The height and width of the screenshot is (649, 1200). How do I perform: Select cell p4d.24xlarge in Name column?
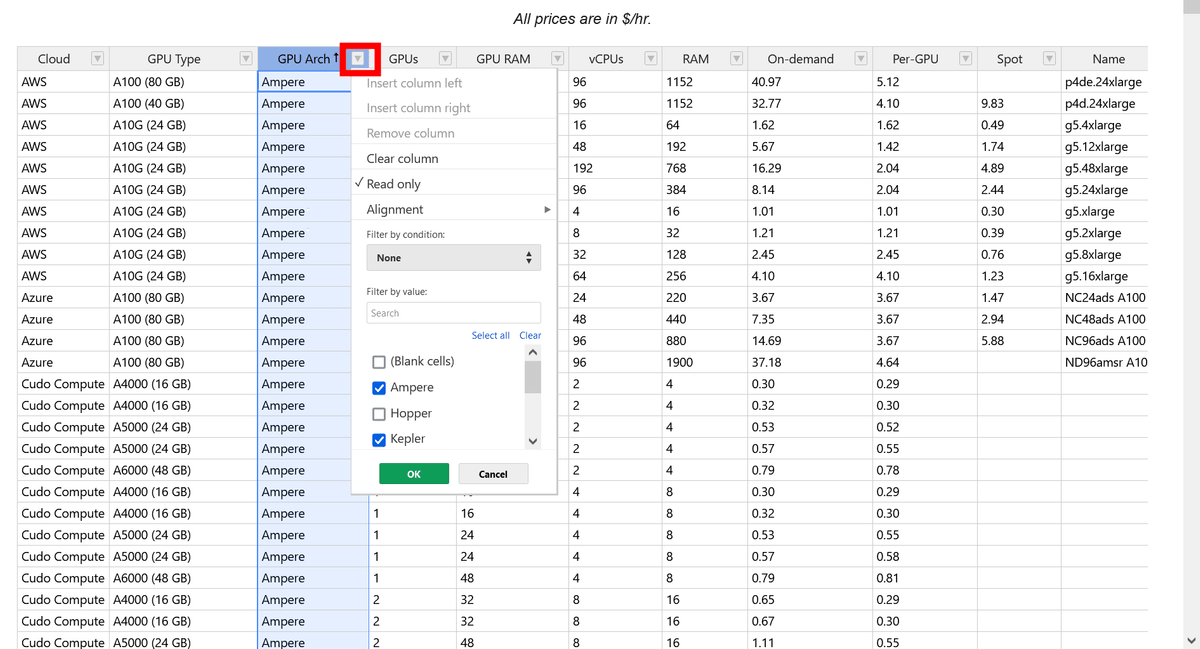[1104, 104]
